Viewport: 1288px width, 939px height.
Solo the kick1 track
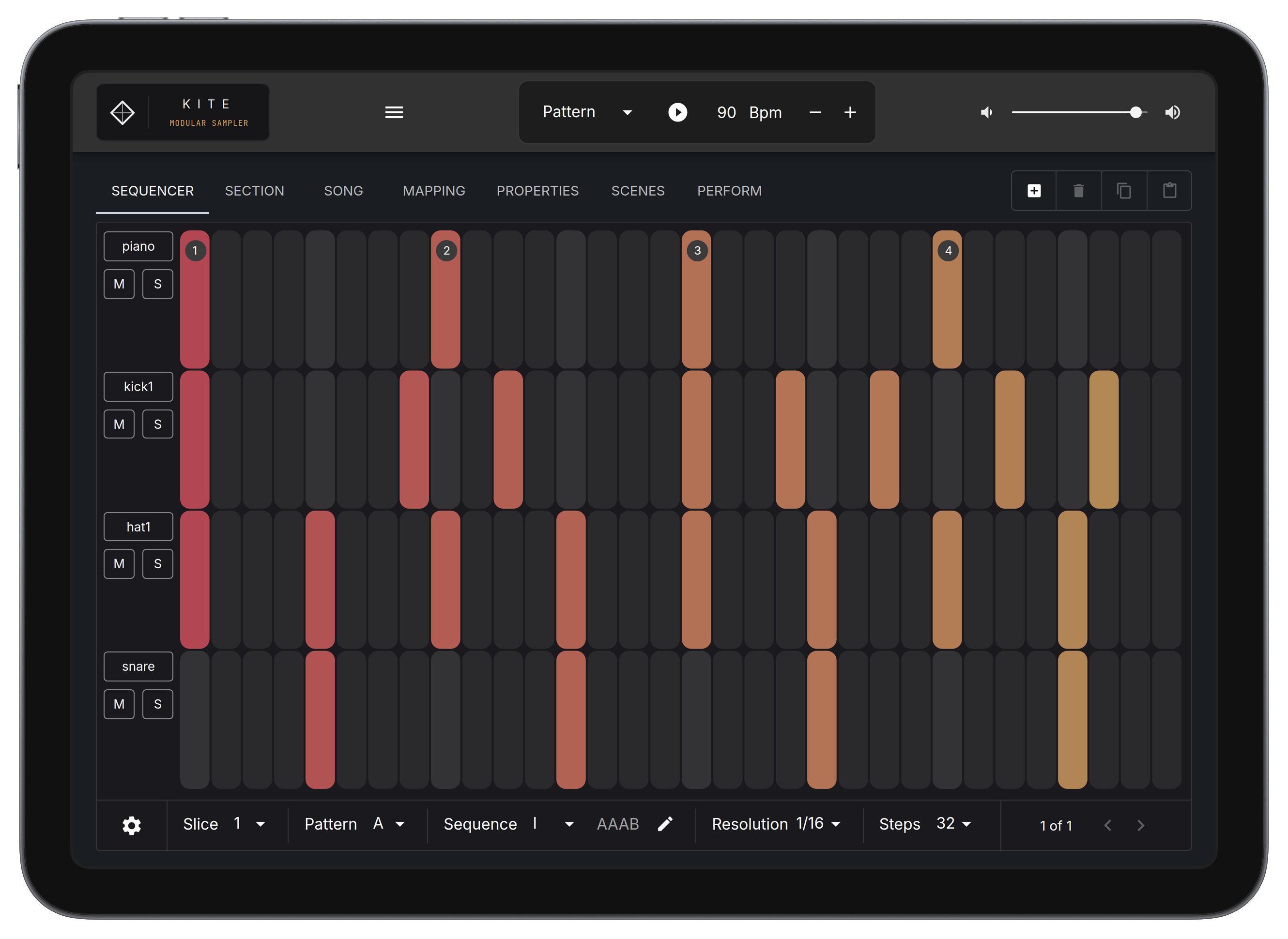pyautogui.click(x=157, y=424)
